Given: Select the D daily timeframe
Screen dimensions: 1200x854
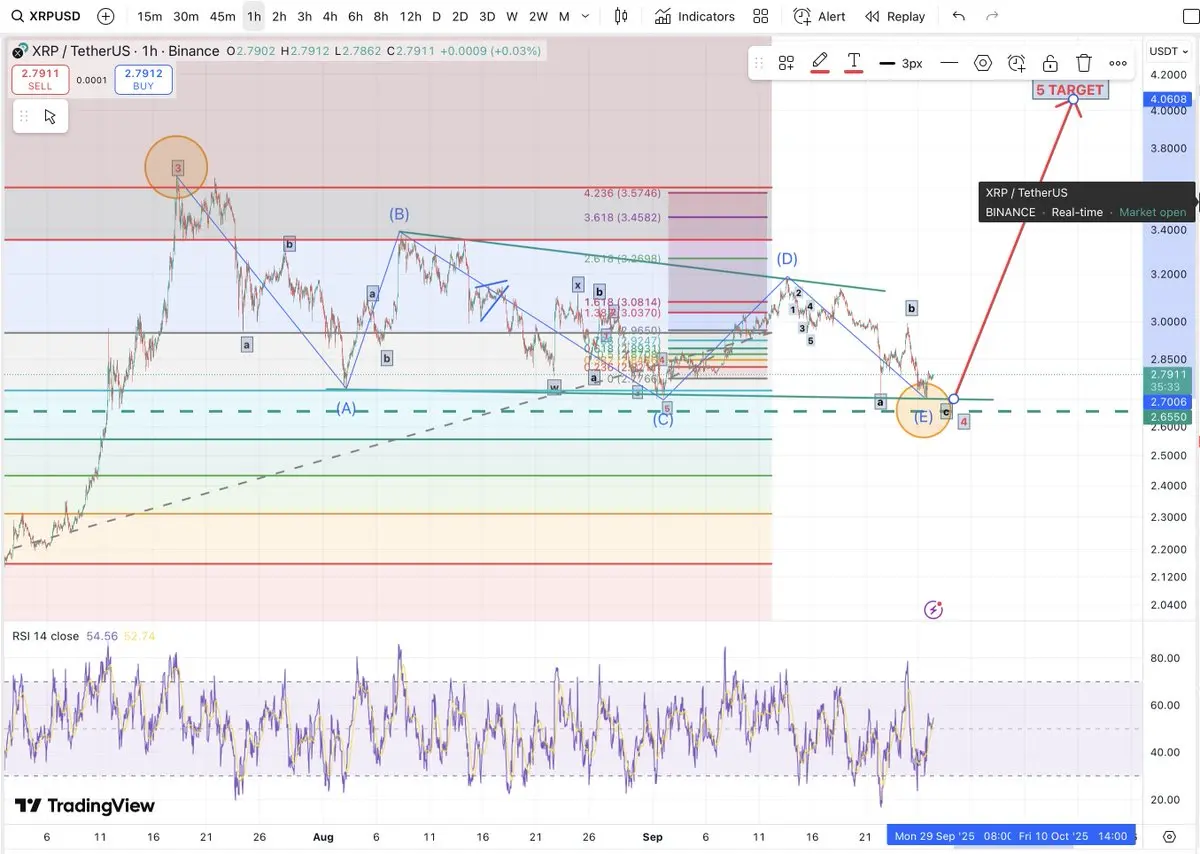Looking at the screenshot, I should click(436, 16).
